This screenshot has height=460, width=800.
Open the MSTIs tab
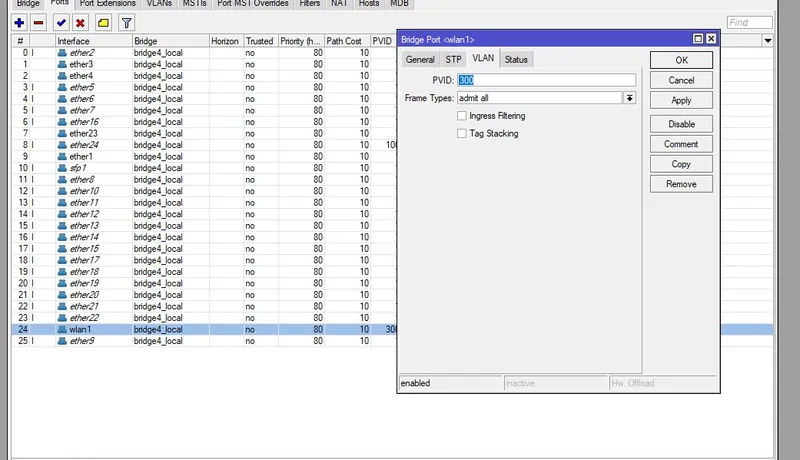194,4
